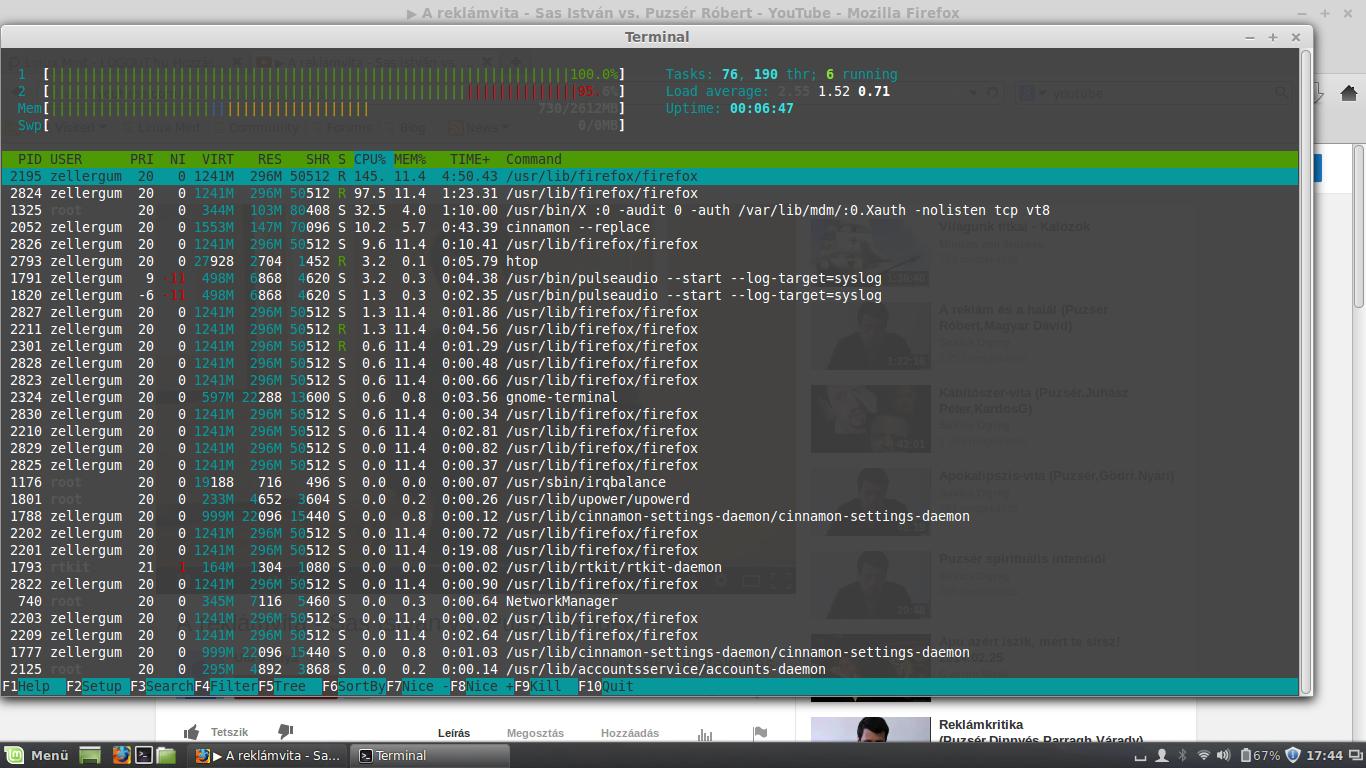Screen dimensions: 1366x768
Task: Open the Bluetooth tray icon
Action: tap(1181, 755)
